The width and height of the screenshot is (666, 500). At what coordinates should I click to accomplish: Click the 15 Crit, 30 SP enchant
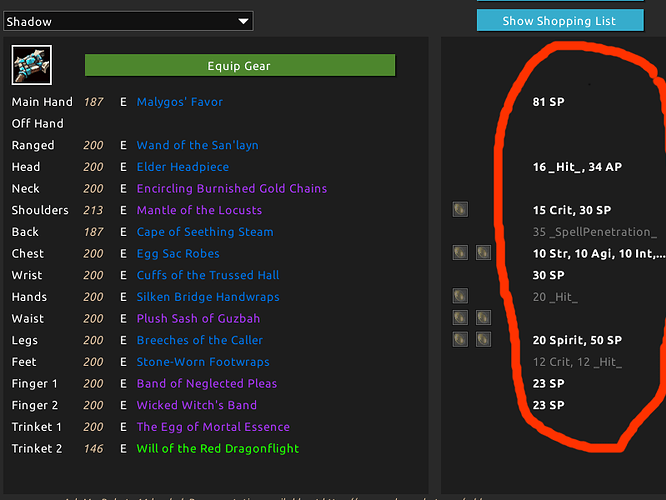tap(572, 210)
